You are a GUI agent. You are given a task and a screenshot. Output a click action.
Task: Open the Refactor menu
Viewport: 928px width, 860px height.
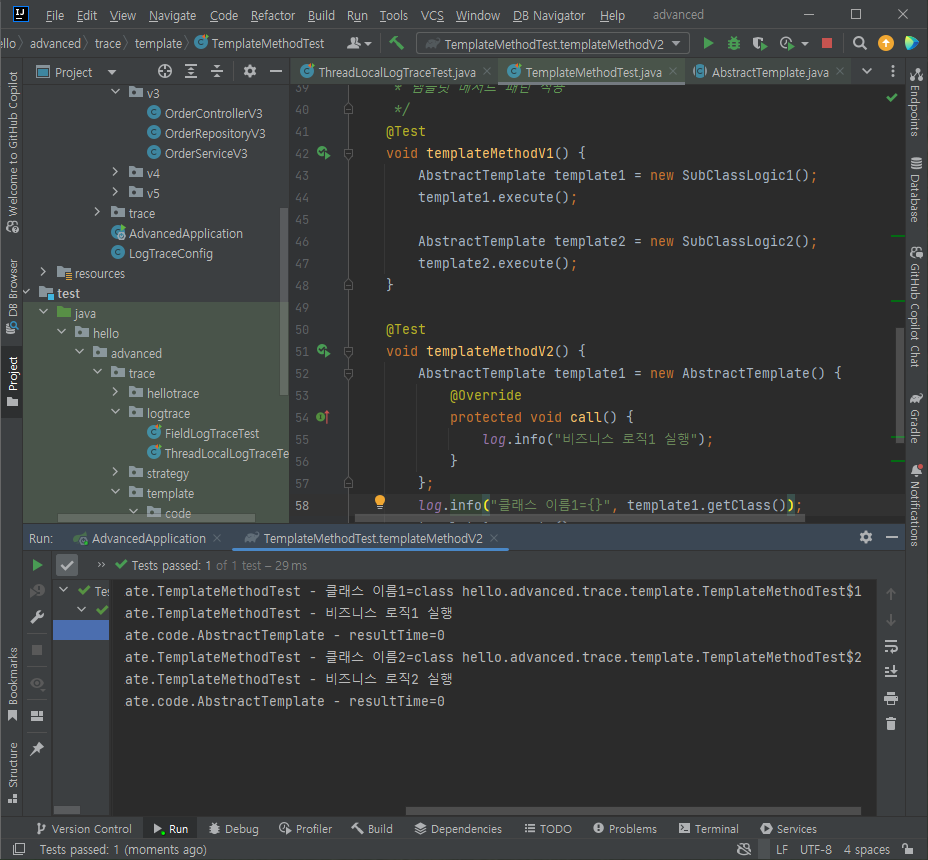(273, 16)
